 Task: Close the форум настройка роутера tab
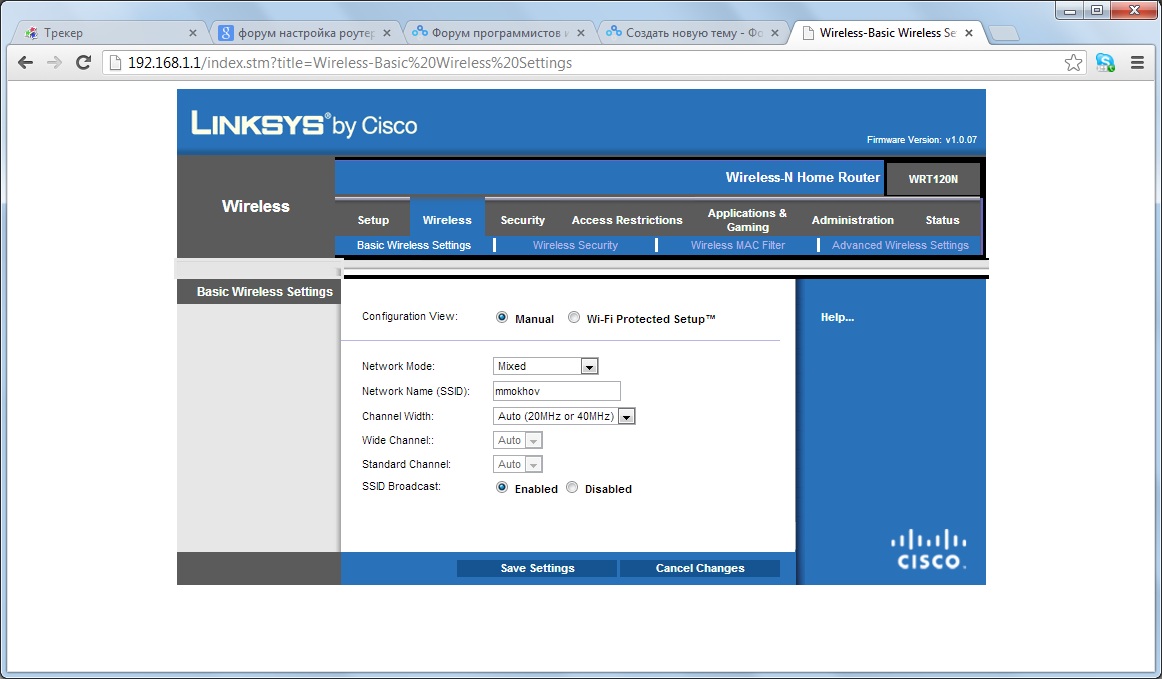(387, 33)
